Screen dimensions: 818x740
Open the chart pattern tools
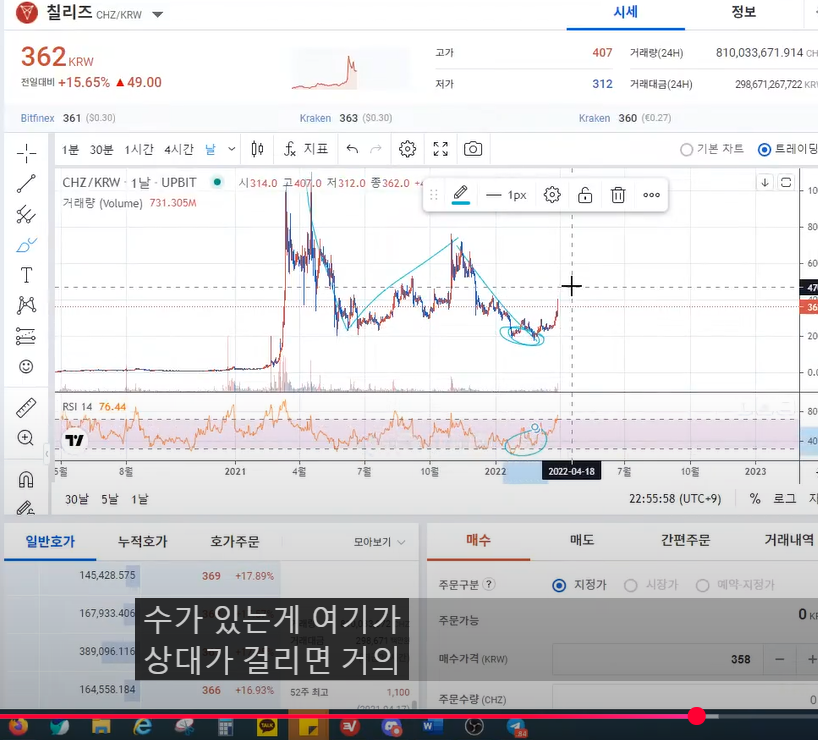[26, 305]
